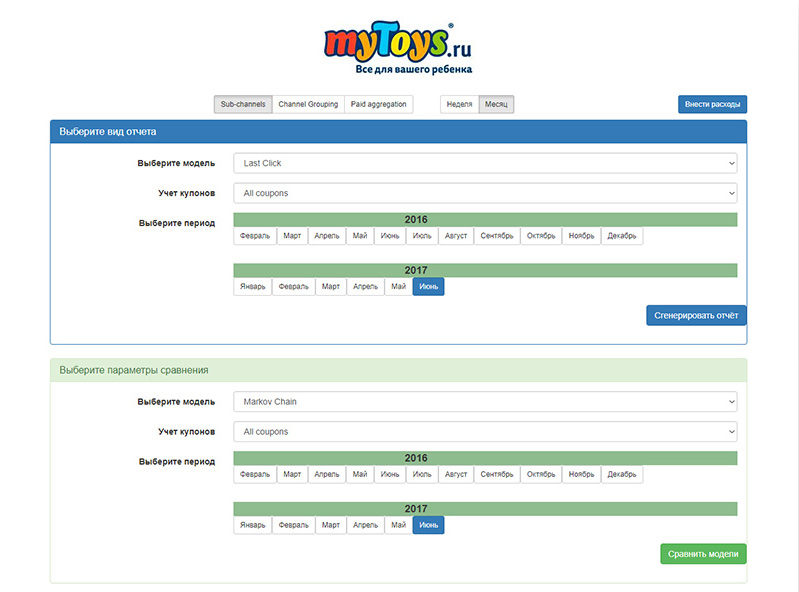Choose Февраль 2016 in report period
The height and width of the screenshot is (592, 799).
click(x=255, y=236)
